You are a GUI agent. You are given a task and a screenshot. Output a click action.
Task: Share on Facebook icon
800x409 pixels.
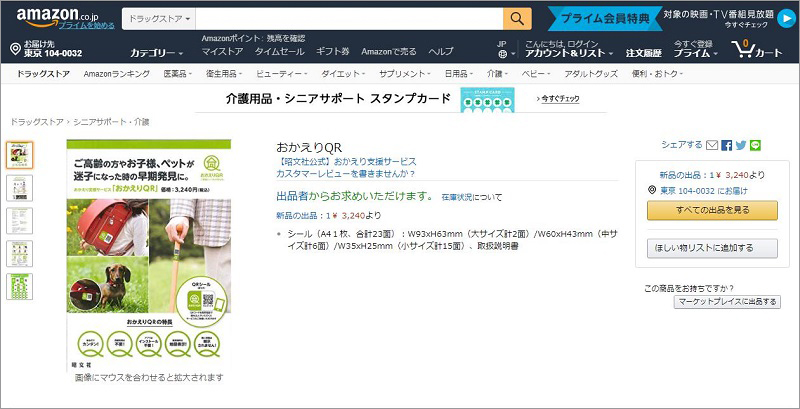(x=727, y=145)
